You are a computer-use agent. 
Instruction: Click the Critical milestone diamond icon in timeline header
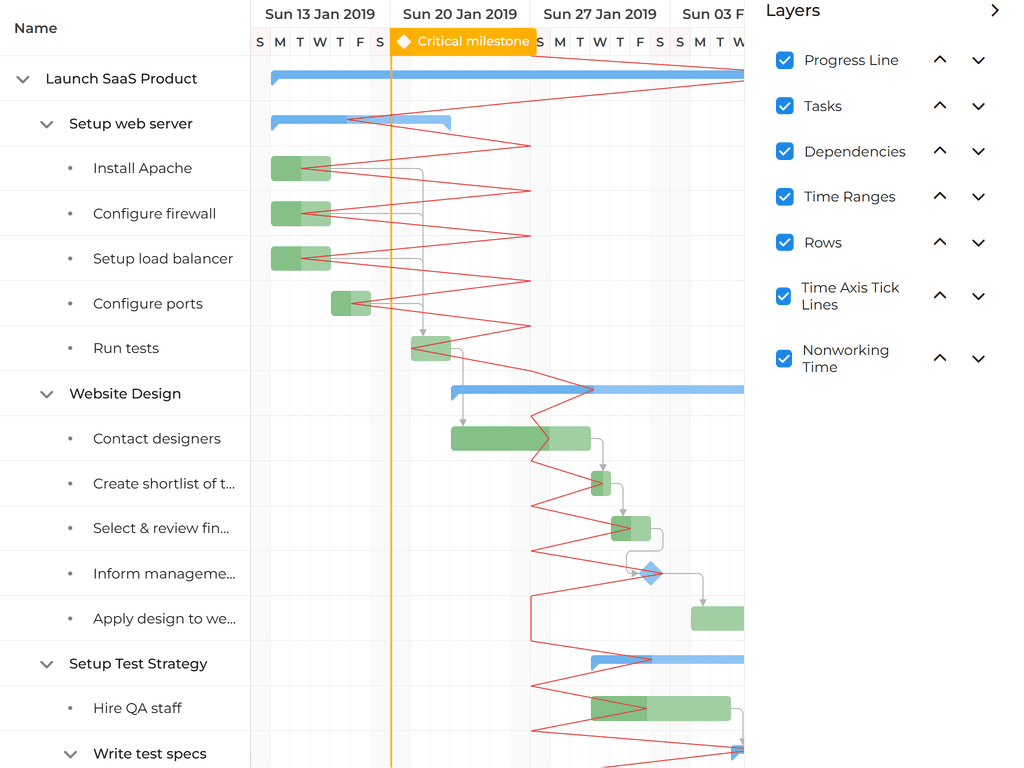pos(404,41)
